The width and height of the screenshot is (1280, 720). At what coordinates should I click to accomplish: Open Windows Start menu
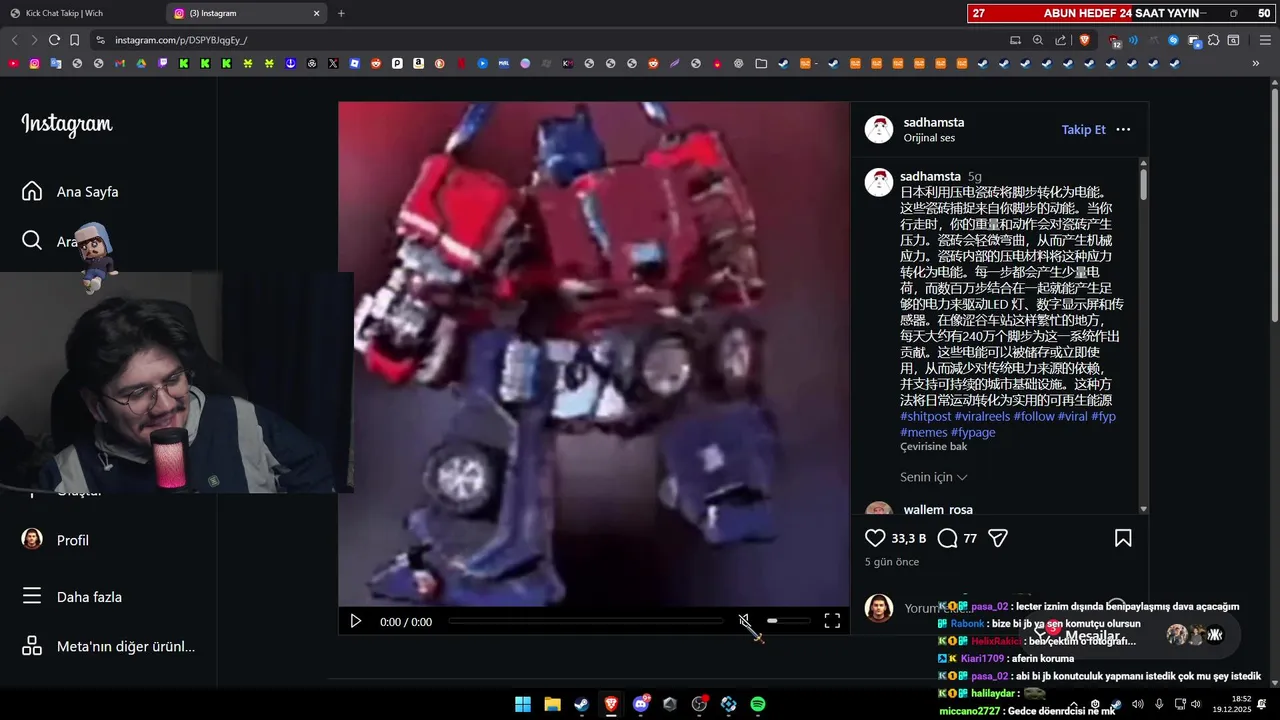tap(523, 704)
